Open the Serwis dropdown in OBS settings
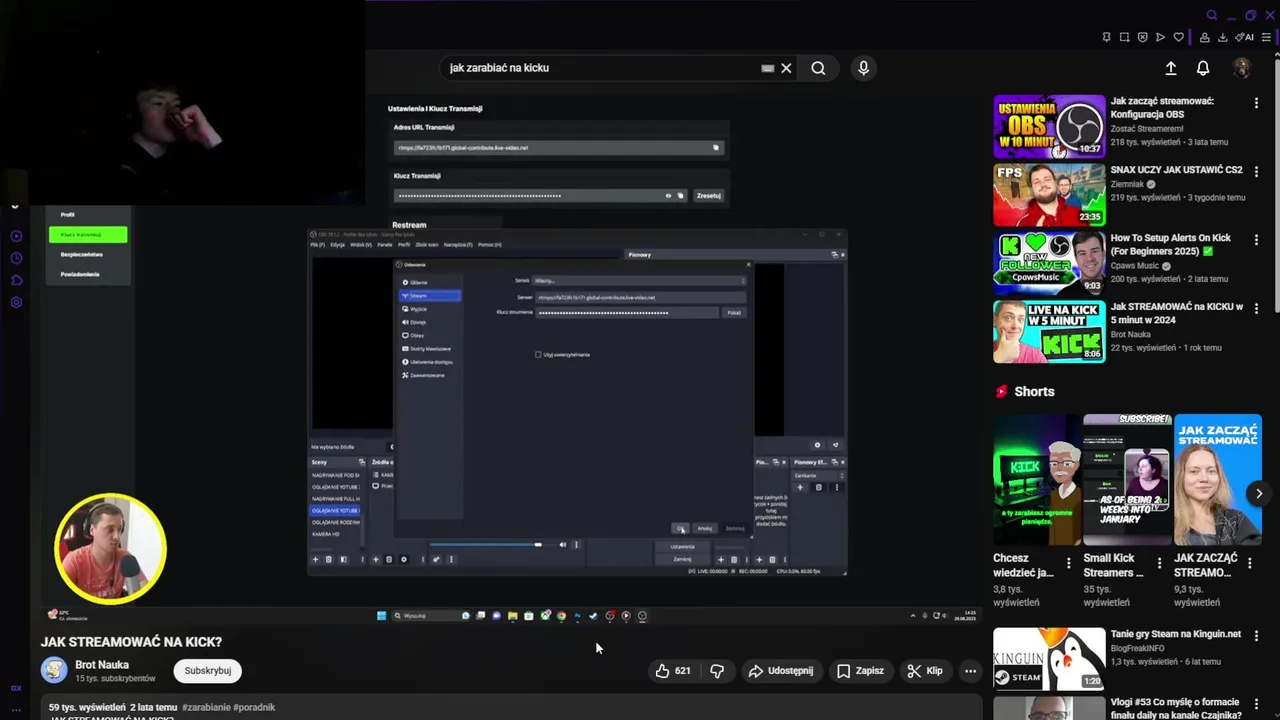 pyautogui.click(x=640, y=281)
